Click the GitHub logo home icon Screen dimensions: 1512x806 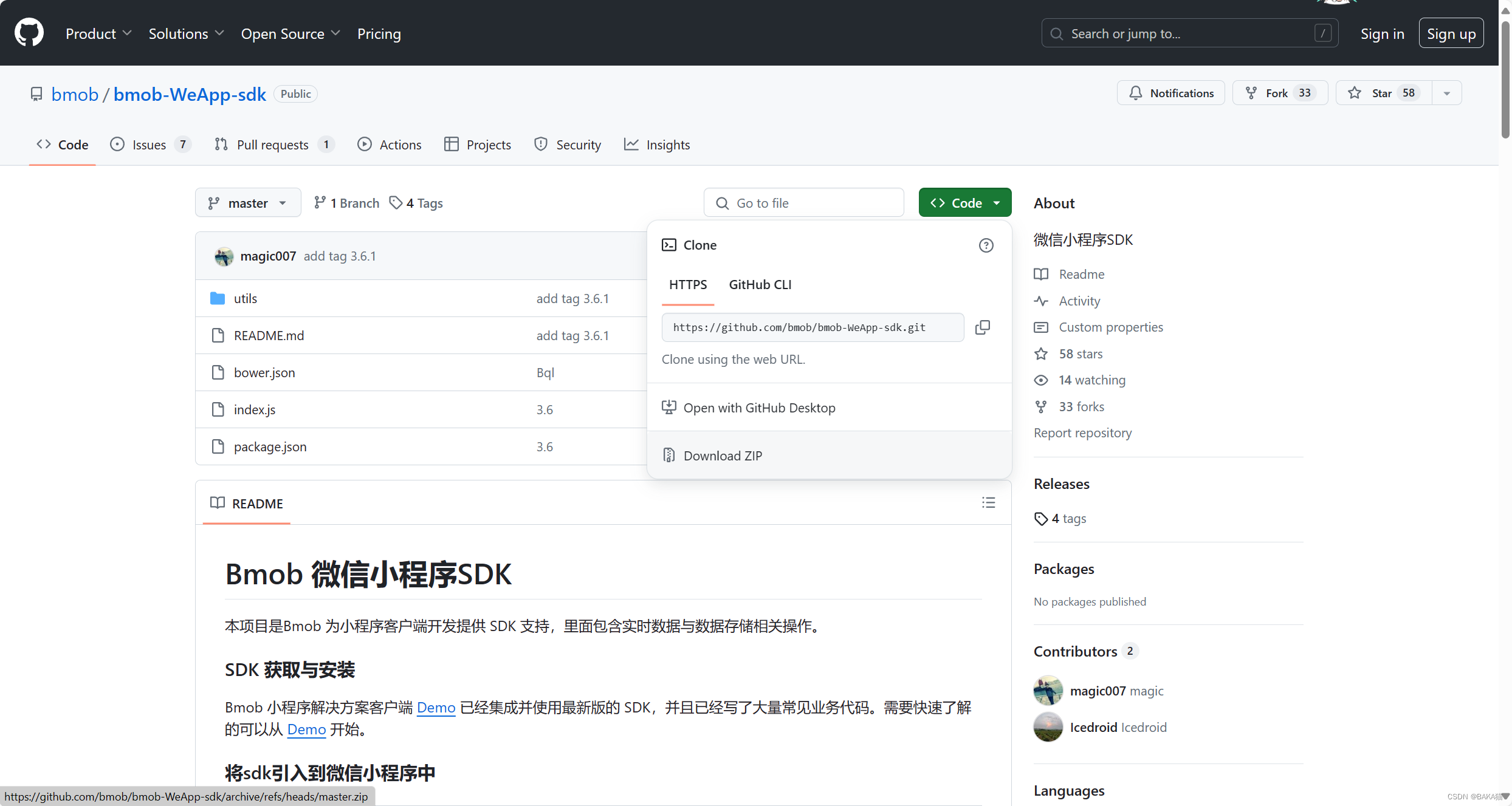[29, 33]
